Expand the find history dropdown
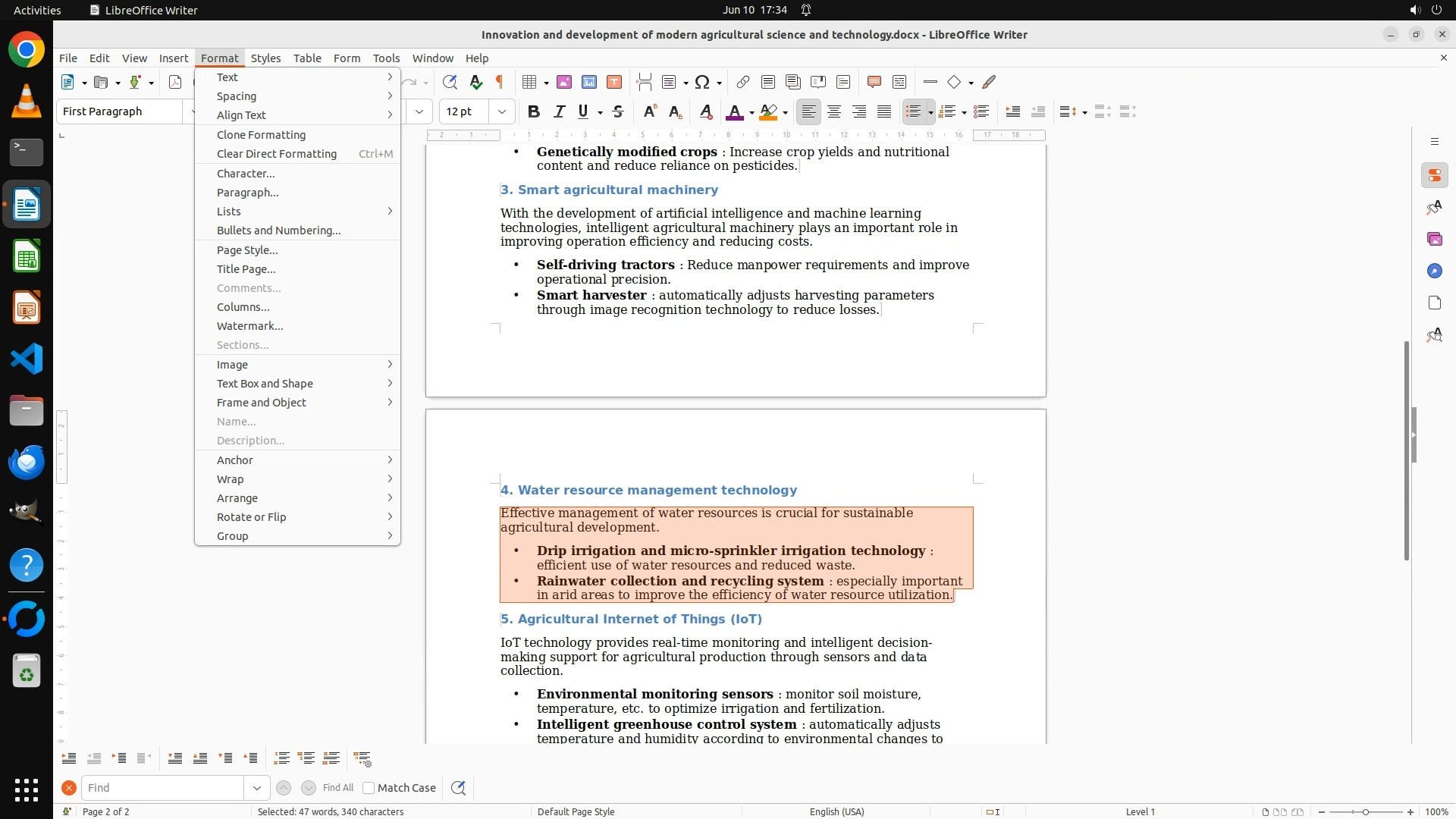Screen dimensions: 1456x819 (257, 788)
